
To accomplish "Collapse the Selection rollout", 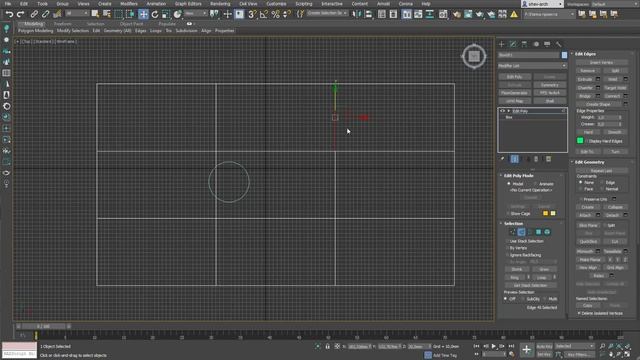I will click(x=512, y=224).
